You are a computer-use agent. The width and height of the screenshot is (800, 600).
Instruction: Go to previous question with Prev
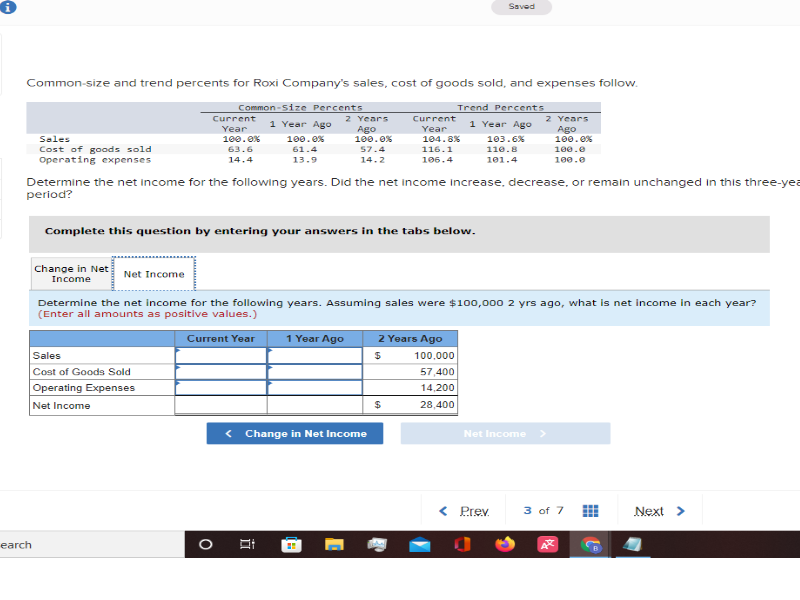(x=474, y=511)
